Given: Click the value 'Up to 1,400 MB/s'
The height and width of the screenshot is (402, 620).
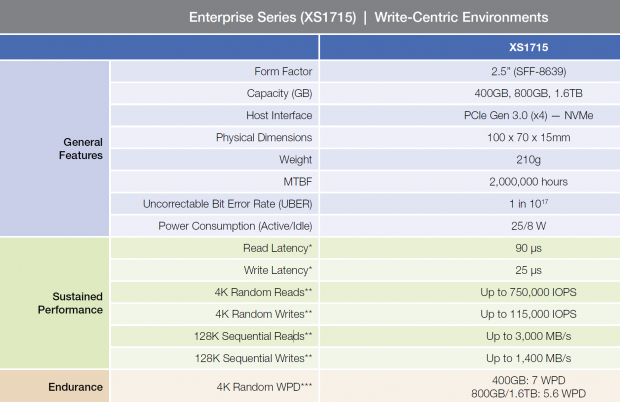Looking at the screenshot, I should [x=528, y=359].
